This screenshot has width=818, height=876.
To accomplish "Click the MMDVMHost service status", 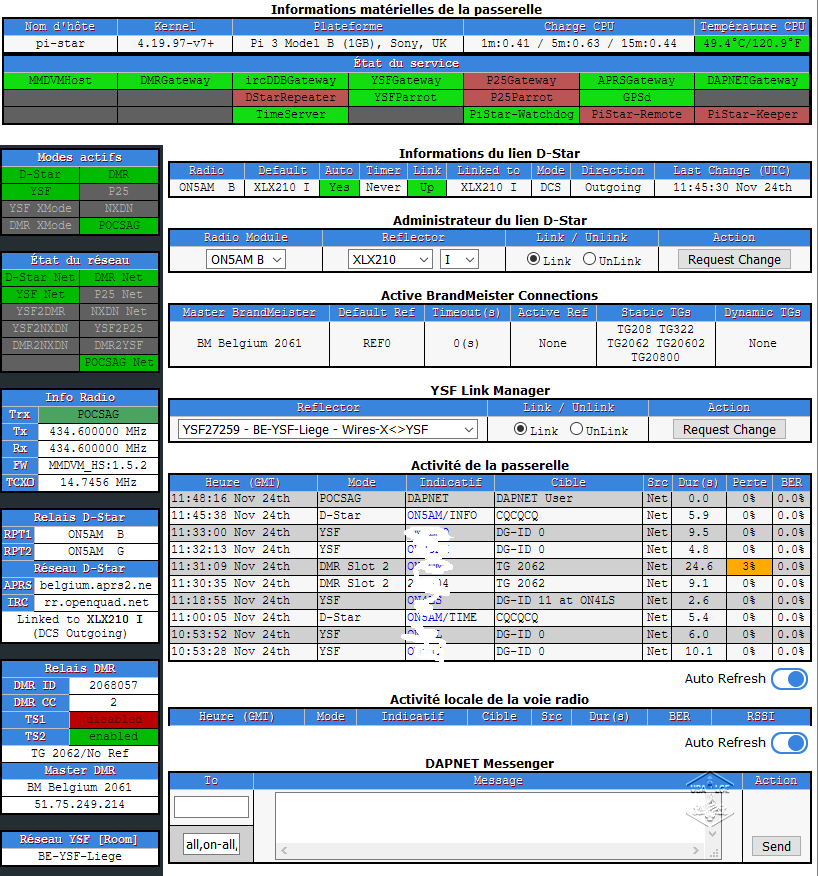I will coord(60,80).
